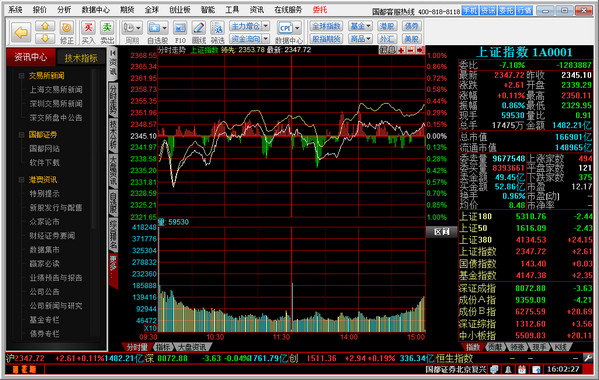Click the yellow back arrow toolbar icon
Screen dimensions: 599x380
[x=21, y=33]
